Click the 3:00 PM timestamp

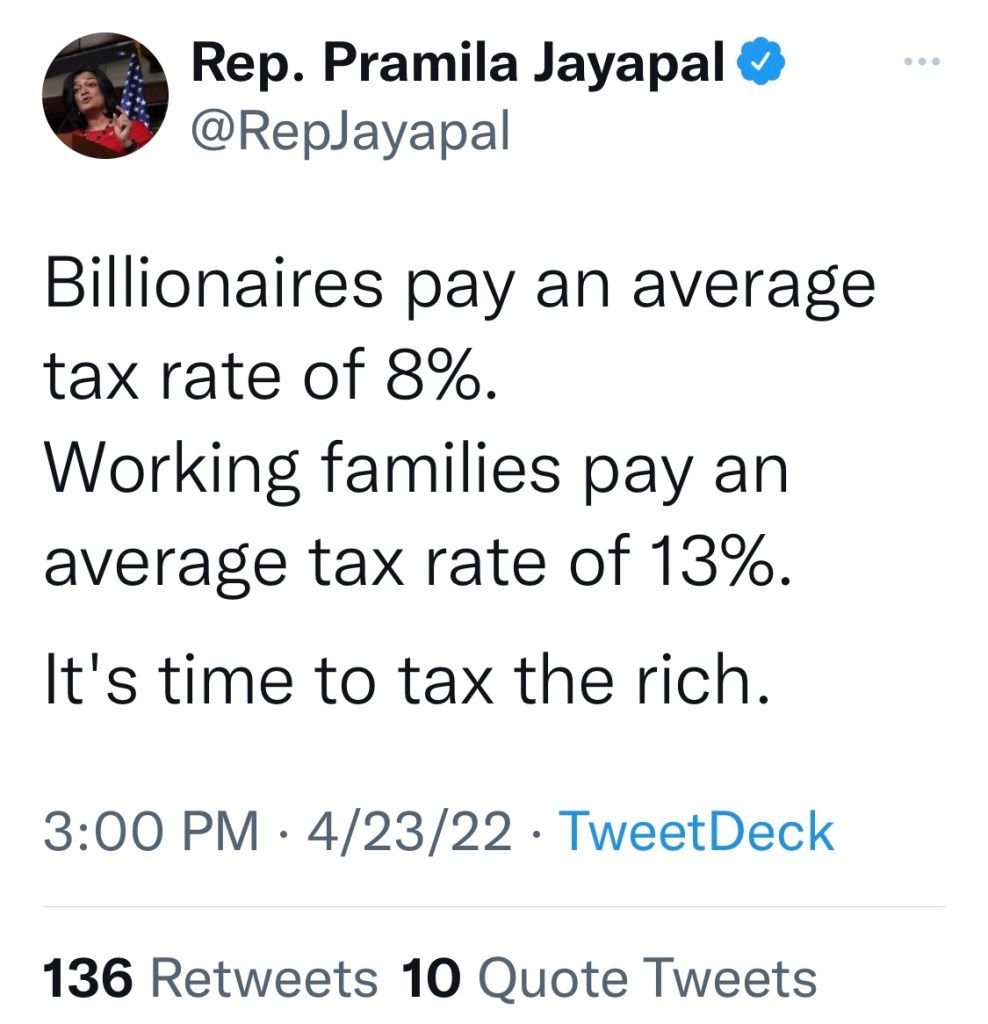[150, 832]
